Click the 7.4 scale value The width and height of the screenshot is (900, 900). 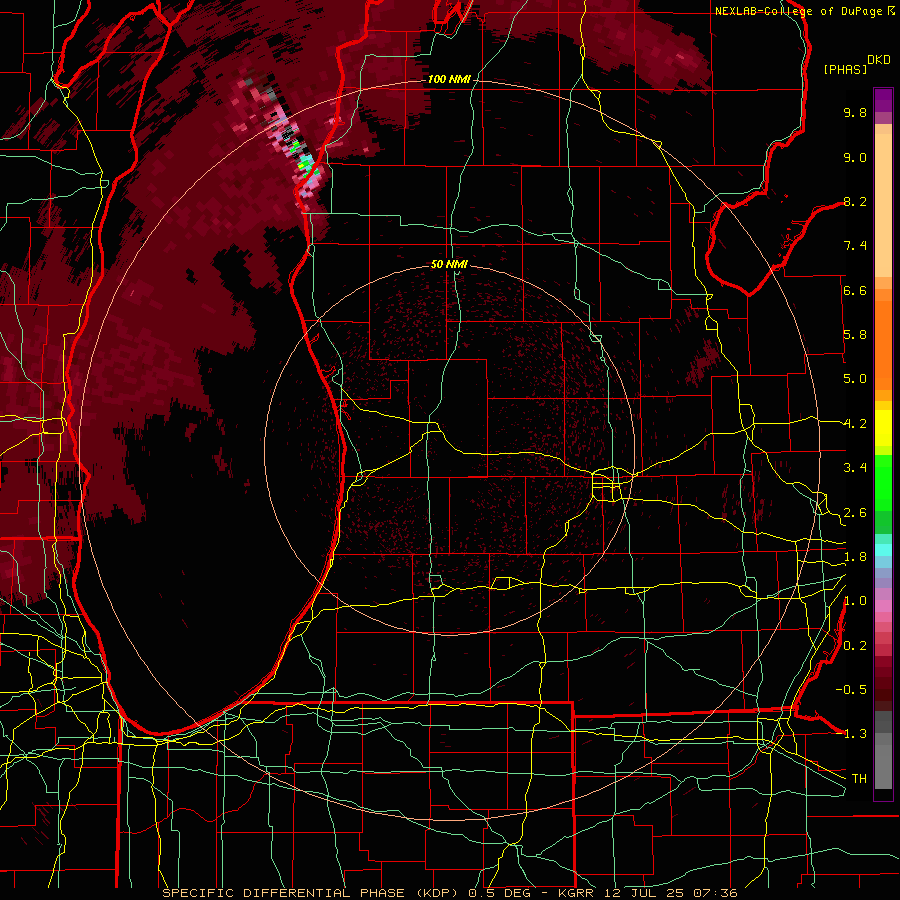coord(855,246)
